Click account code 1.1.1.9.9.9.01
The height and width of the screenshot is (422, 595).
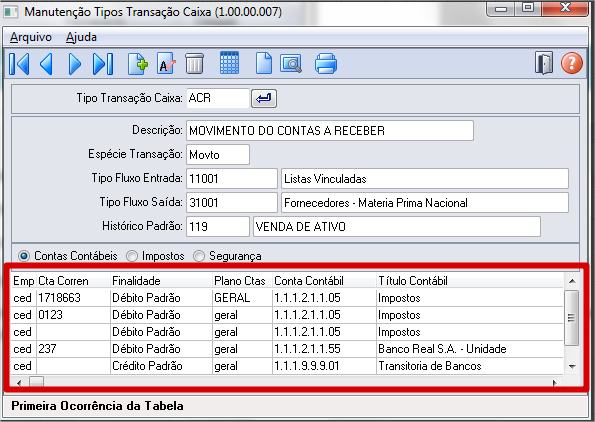324,366
